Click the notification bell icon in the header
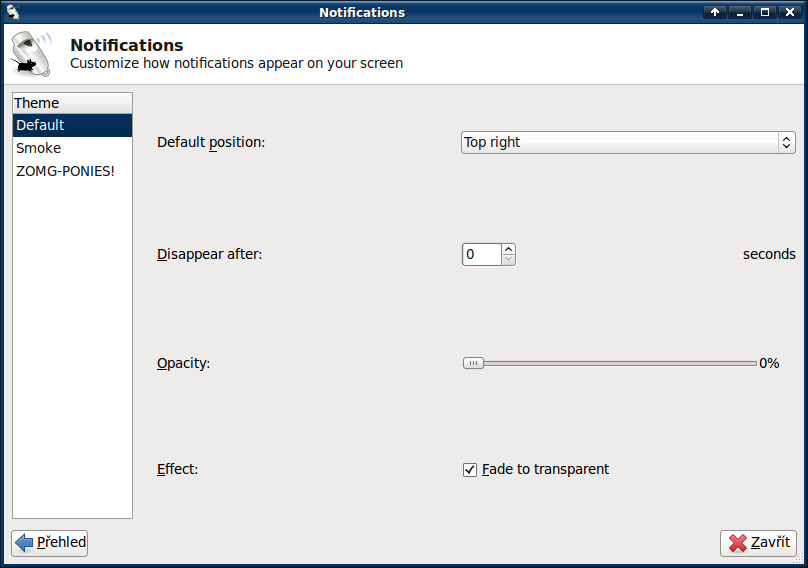Image resolution: width=808 pixels, height=568 pixels. (33, 54)
